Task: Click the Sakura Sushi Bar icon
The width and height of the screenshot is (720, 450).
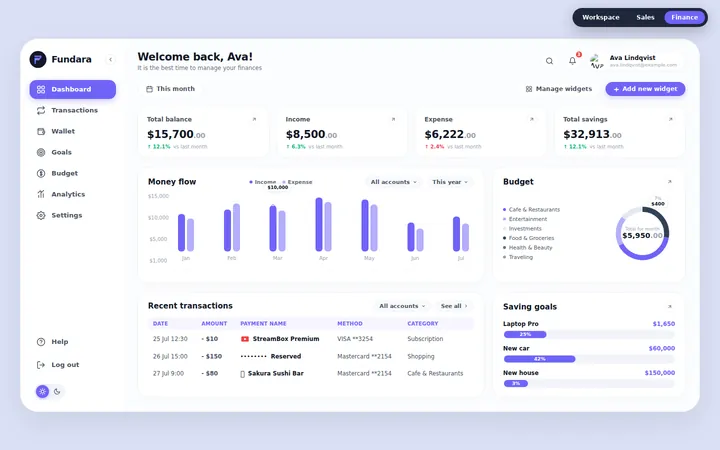Action: pyautogui.click(x=242, y=374)
